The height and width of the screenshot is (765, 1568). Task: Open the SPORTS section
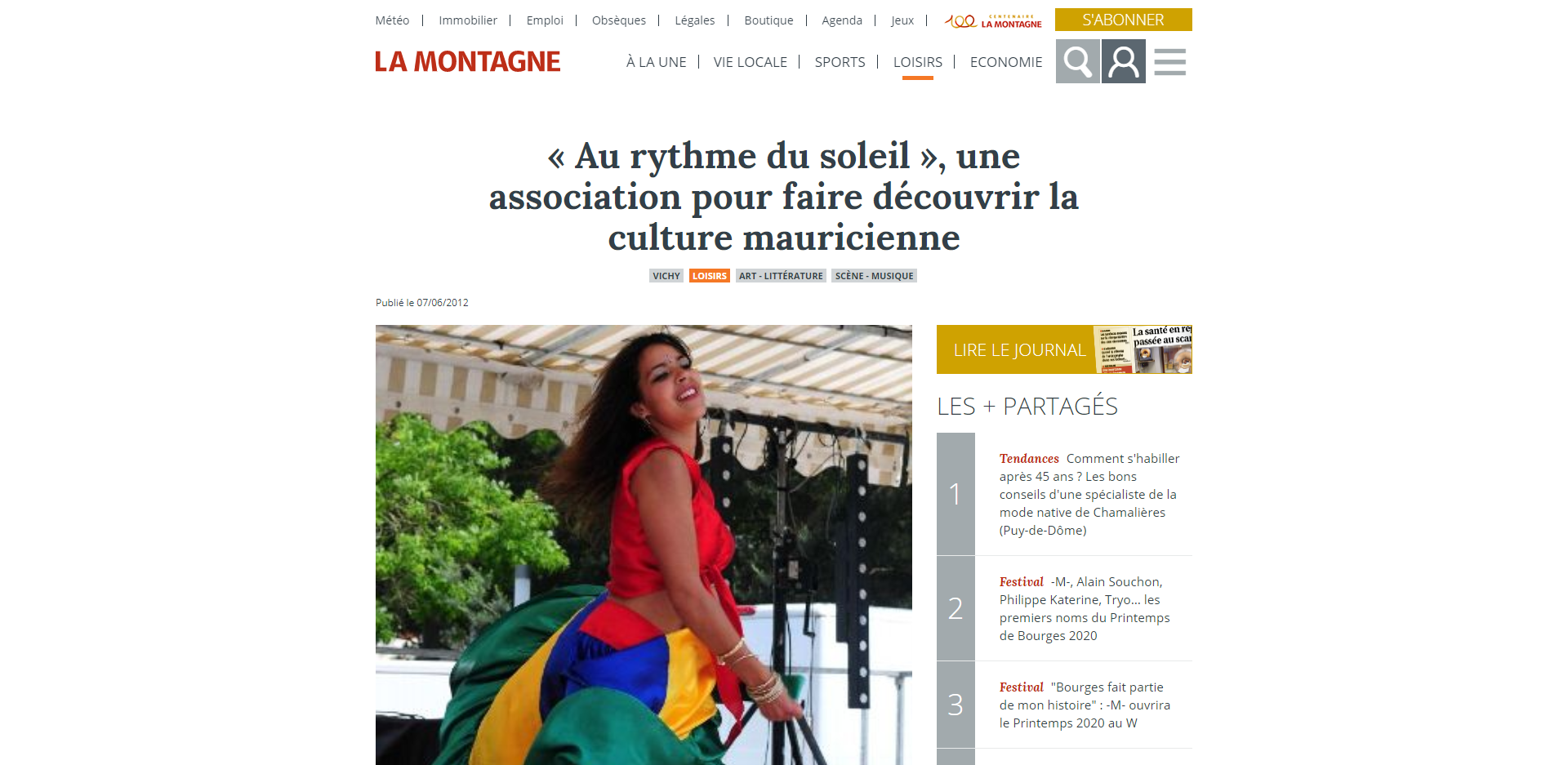tap(840, 62)
